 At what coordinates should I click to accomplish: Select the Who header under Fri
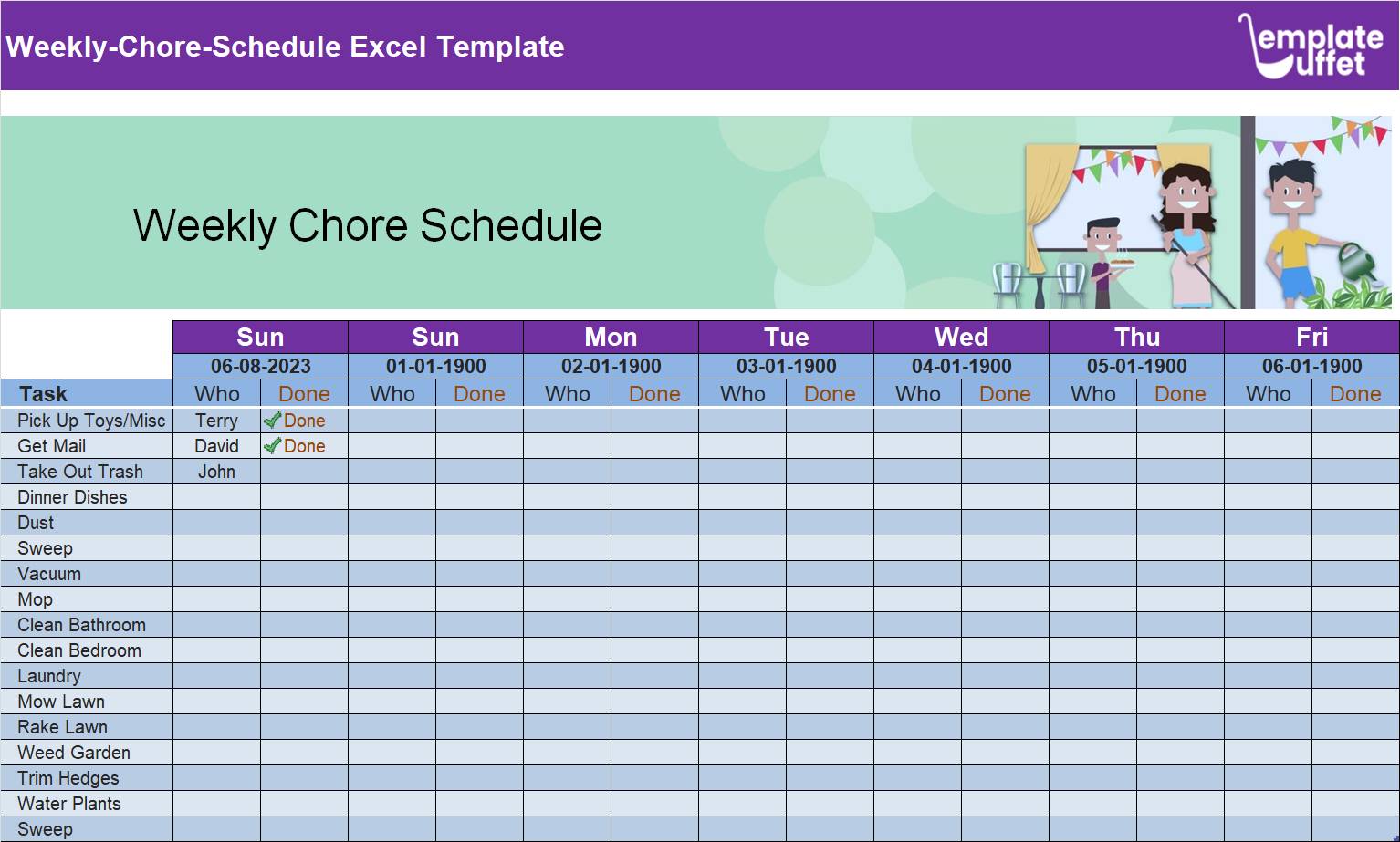coord(1268,394)
